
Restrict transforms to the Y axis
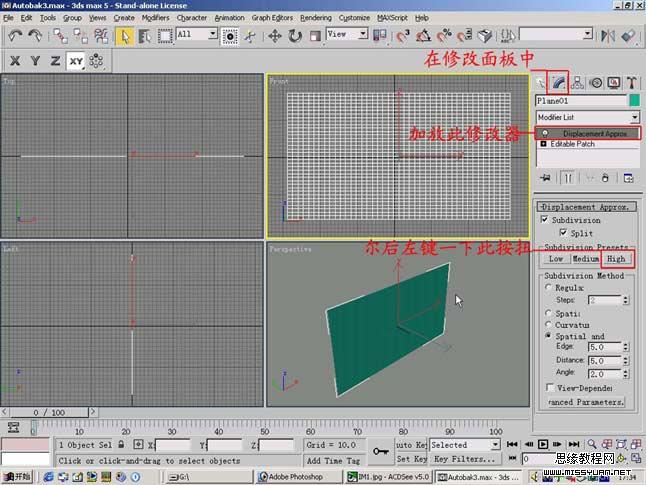point(35,61)
